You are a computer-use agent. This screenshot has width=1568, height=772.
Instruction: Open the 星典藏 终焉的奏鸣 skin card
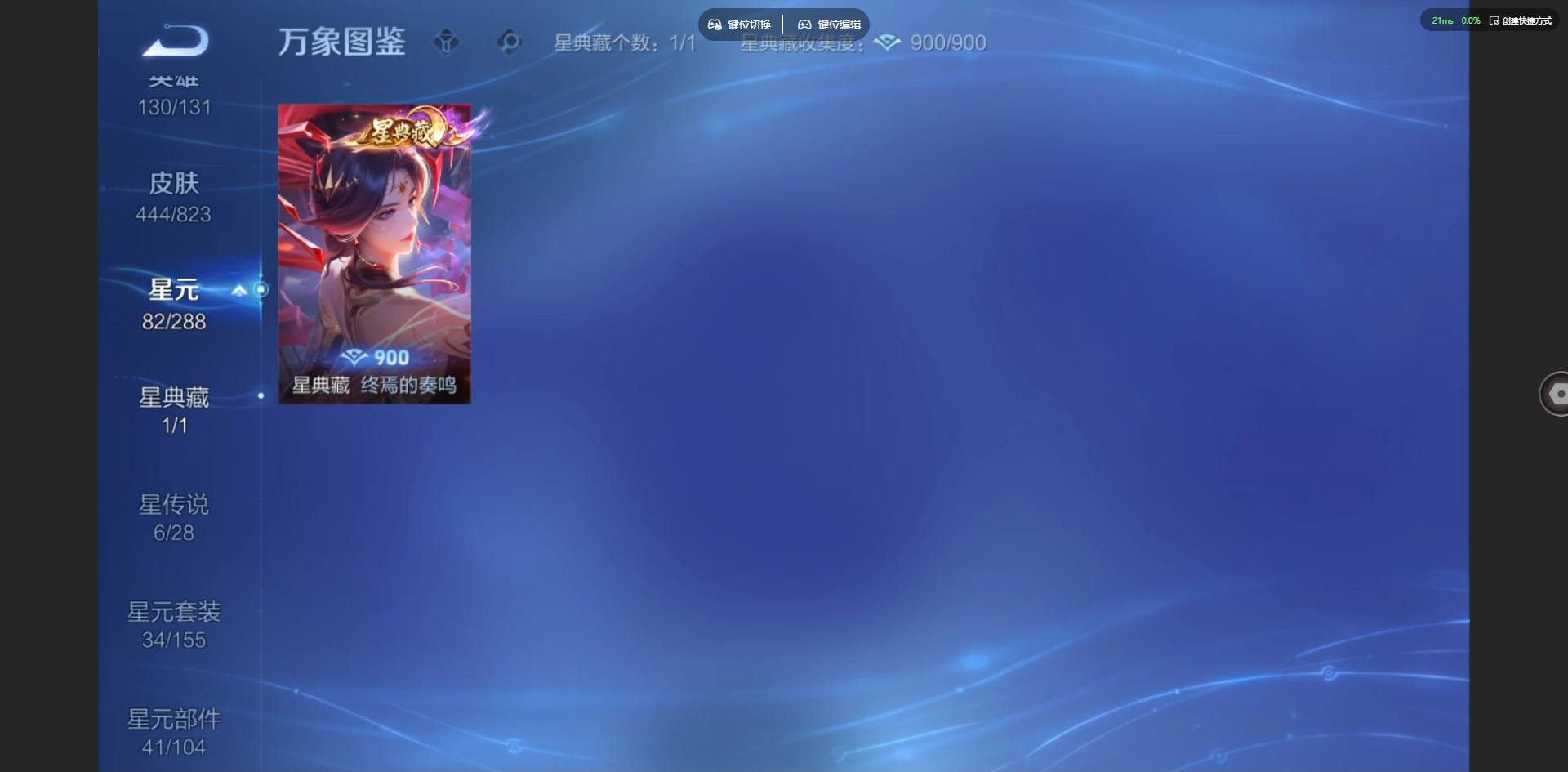click(374, 254)
